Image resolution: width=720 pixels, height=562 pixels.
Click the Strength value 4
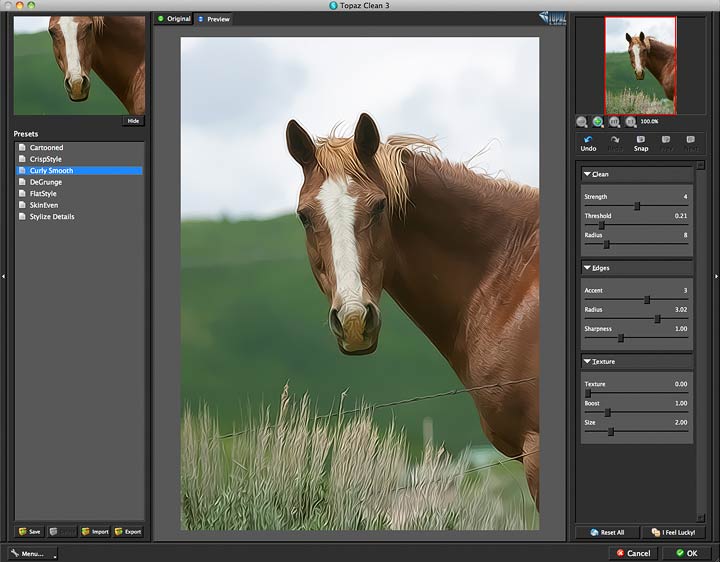point(685,197)
